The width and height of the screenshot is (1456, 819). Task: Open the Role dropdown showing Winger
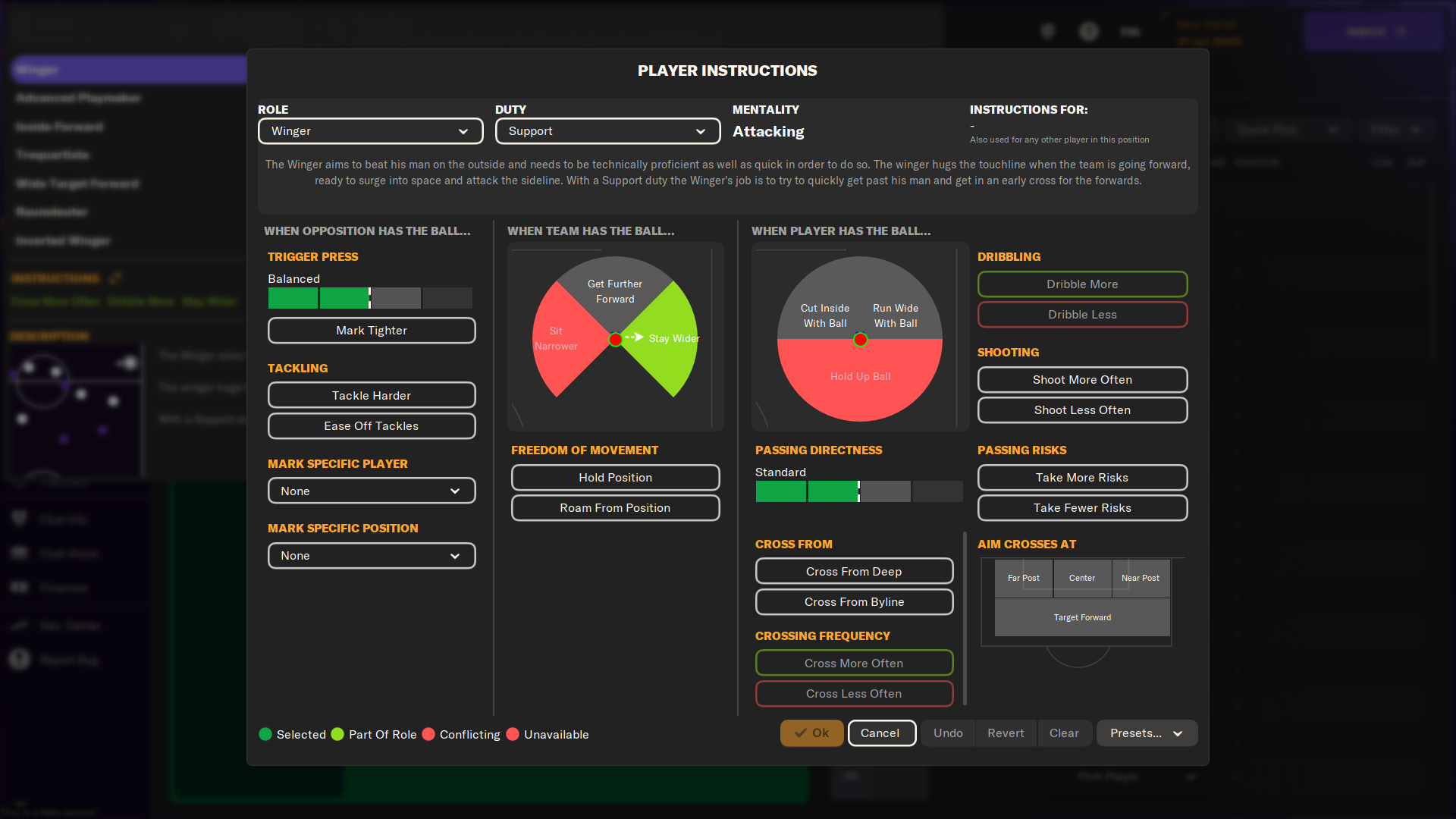tap(370, 131)
